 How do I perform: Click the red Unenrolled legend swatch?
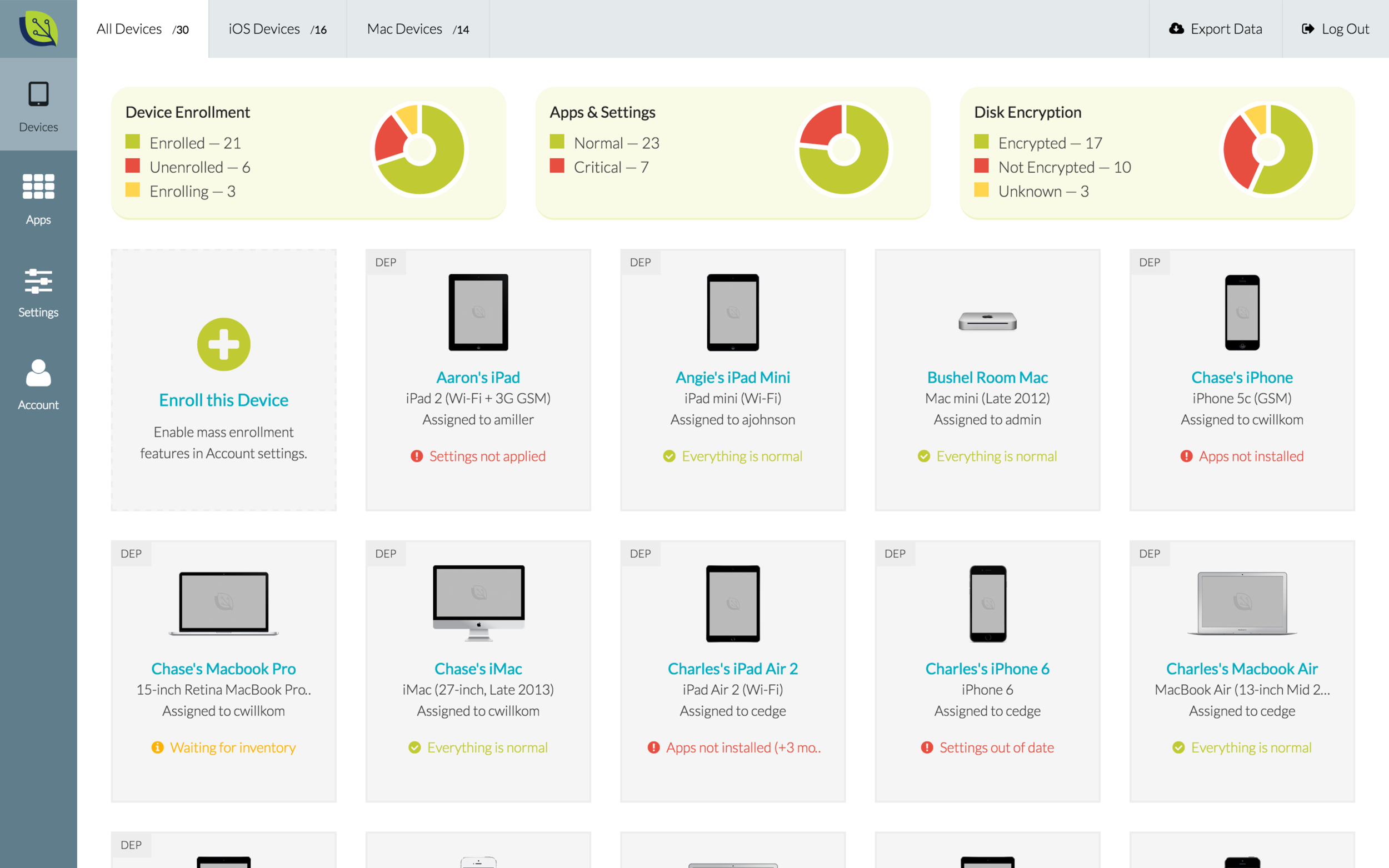pos(133,166)
